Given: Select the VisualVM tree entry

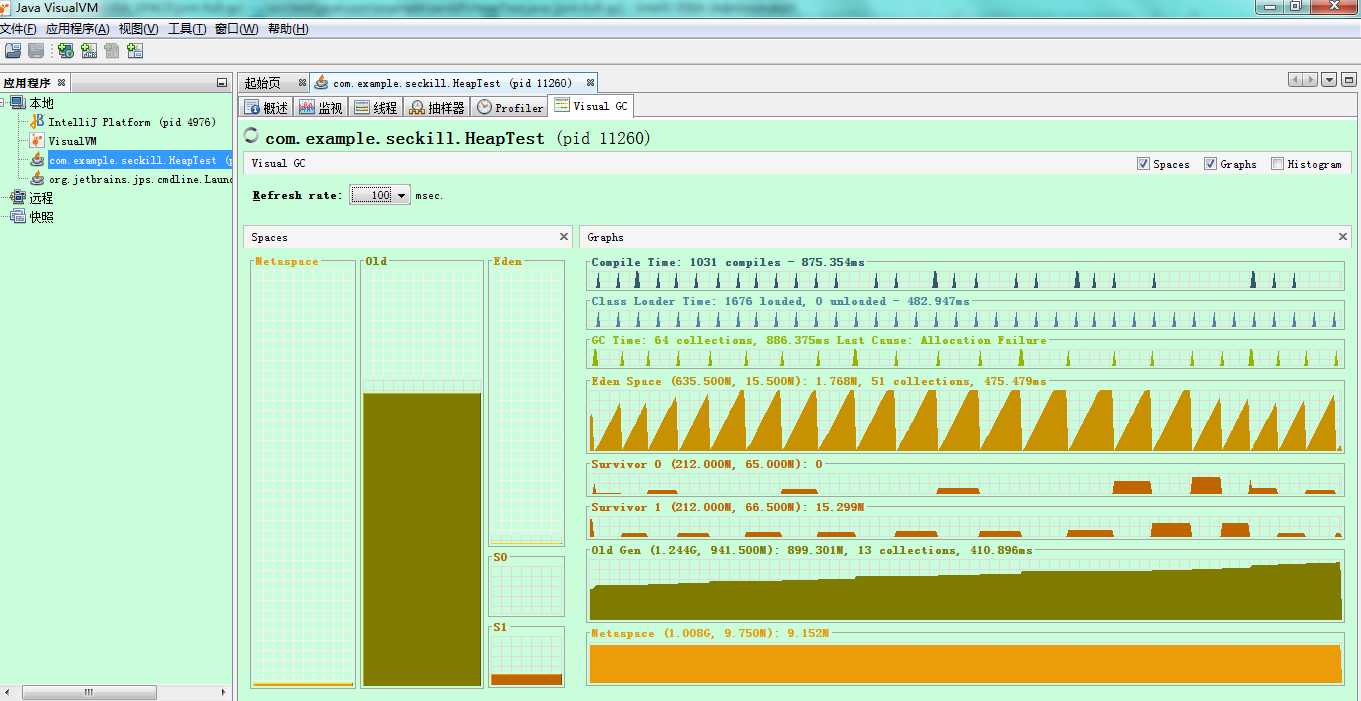Looking at the screenshot, I should (72, 141).
